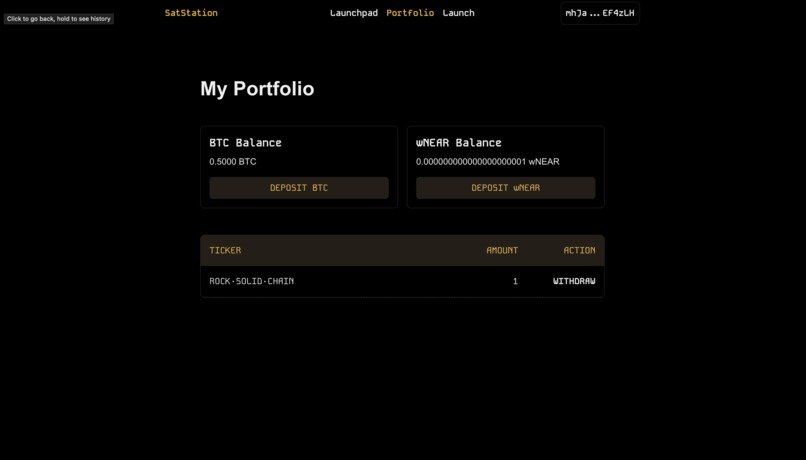
Task: Open the Launch nav item
Action: [459, 13]
